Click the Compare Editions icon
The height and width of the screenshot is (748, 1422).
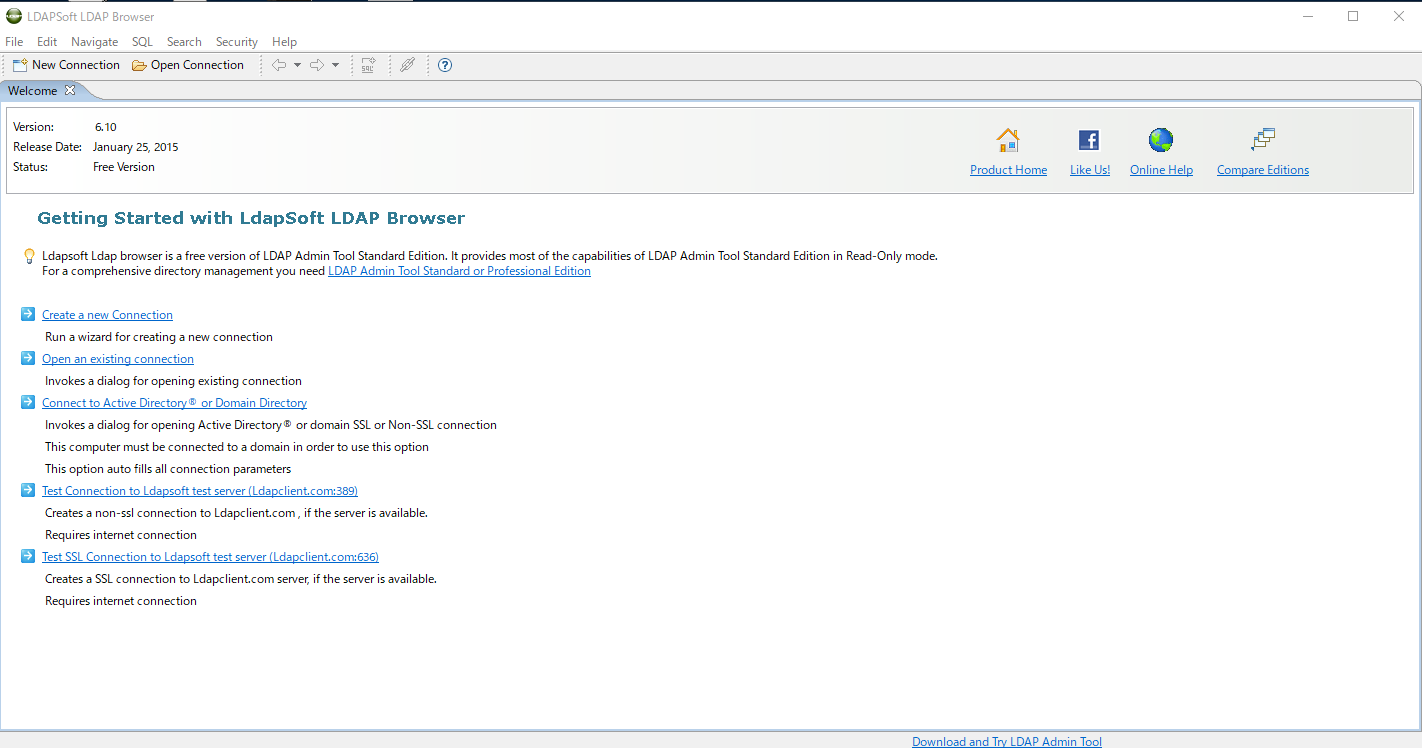pos(1263,140)
